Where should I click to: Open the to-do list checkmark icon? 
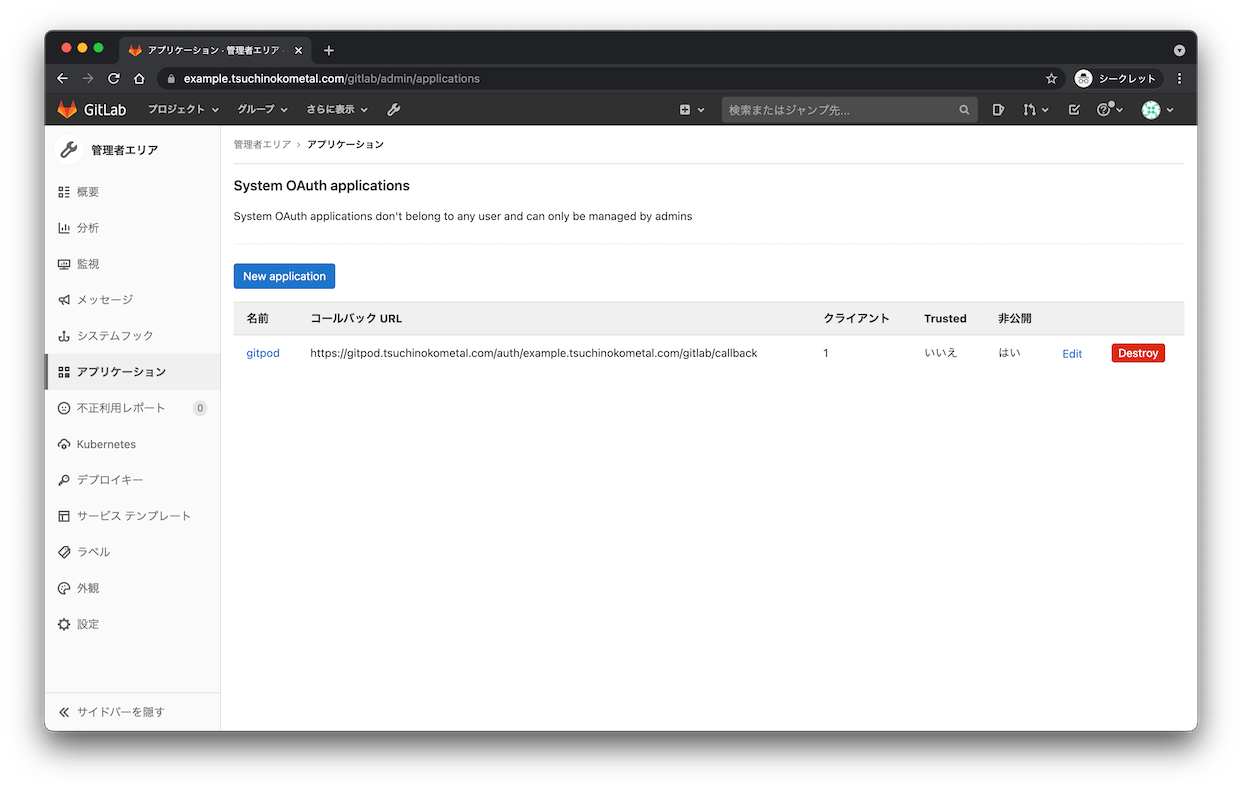point(1073,109)
